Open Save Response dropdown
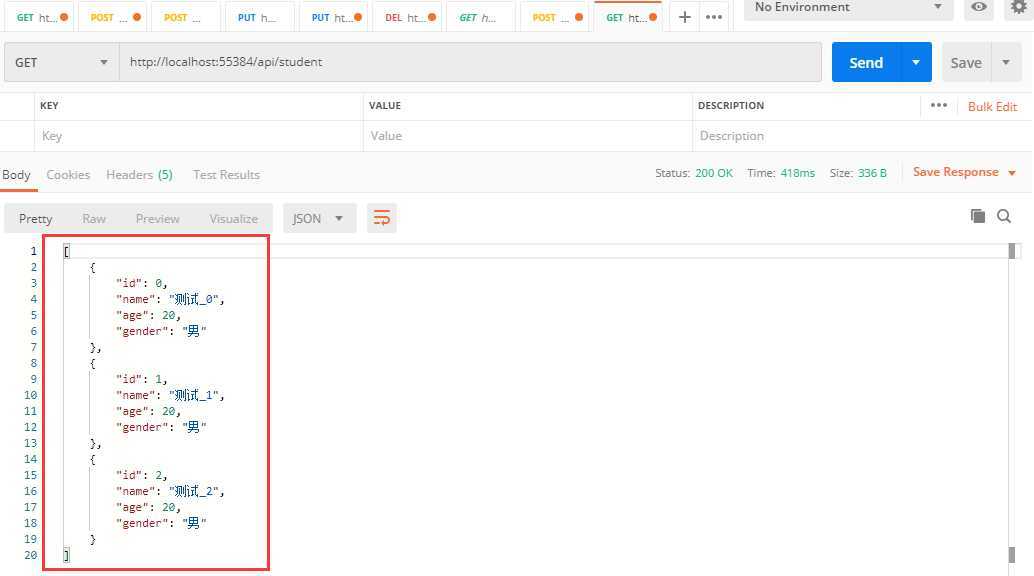The width and height of the screenshot is (1034, 576). 964,172
